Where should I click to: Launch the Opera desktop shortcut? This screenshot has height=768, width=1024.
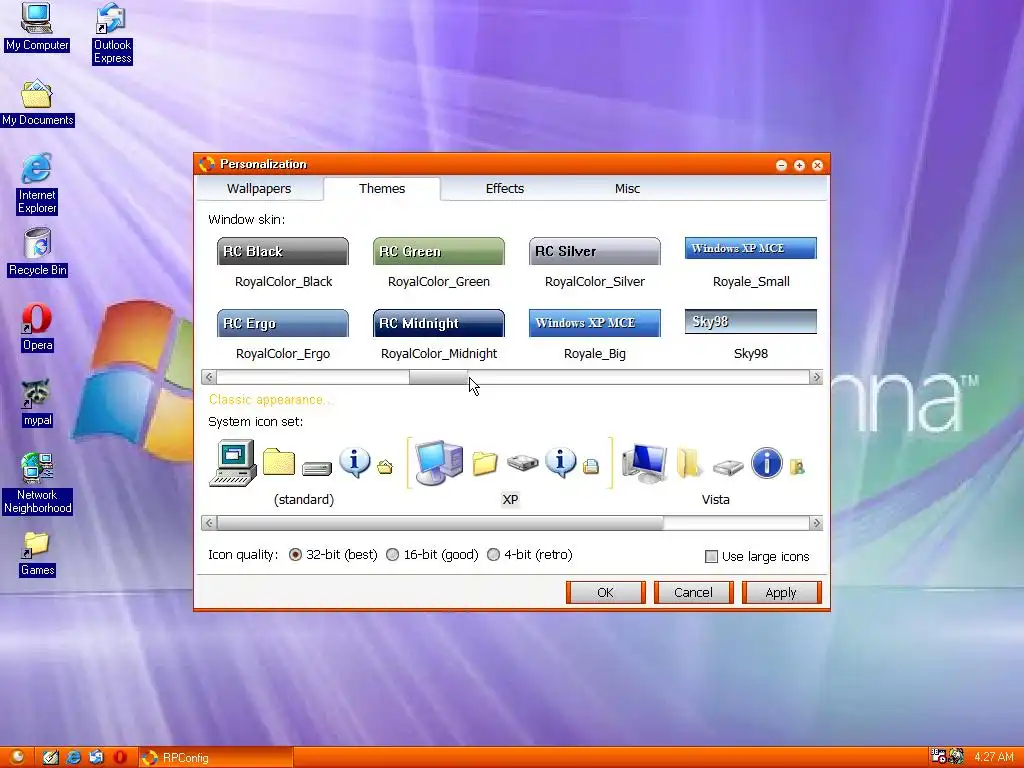pos(37,328)
